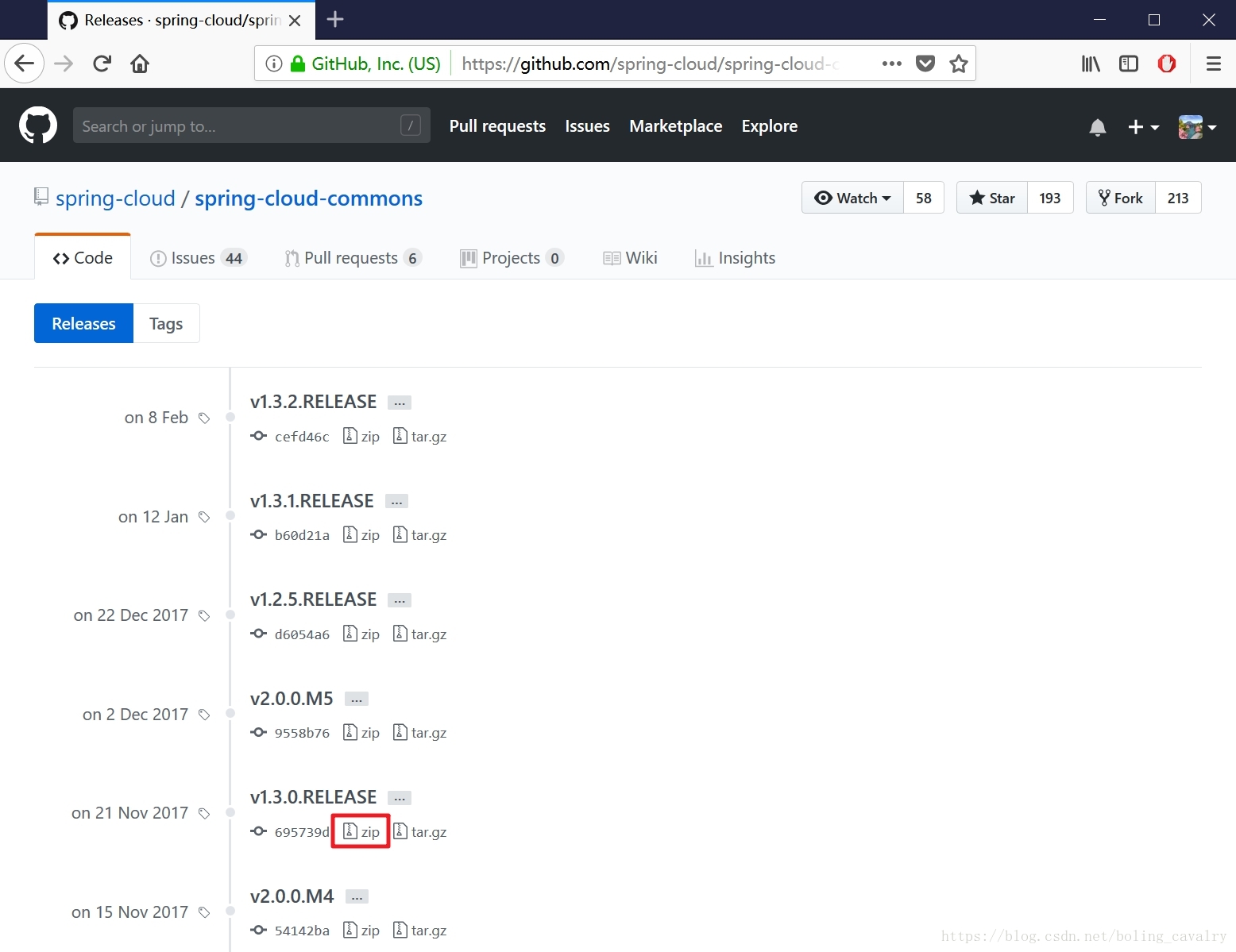Screen dimensions: 1236x952
Task: Open the Firefox Library icon
Action: [x=1091, y=64]
